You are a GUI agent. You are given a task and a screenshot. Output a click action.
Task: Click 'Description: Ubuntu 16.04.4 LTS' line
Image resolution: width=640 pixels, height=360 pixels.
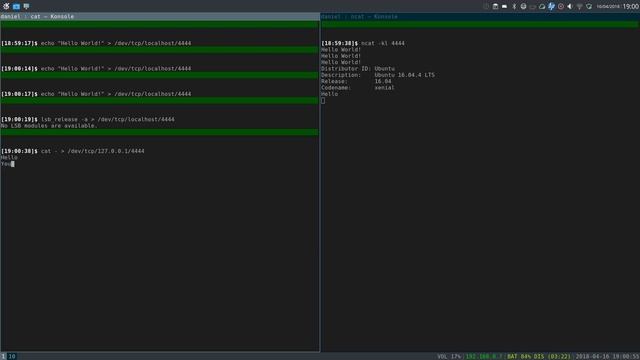(x=378, y=75)
